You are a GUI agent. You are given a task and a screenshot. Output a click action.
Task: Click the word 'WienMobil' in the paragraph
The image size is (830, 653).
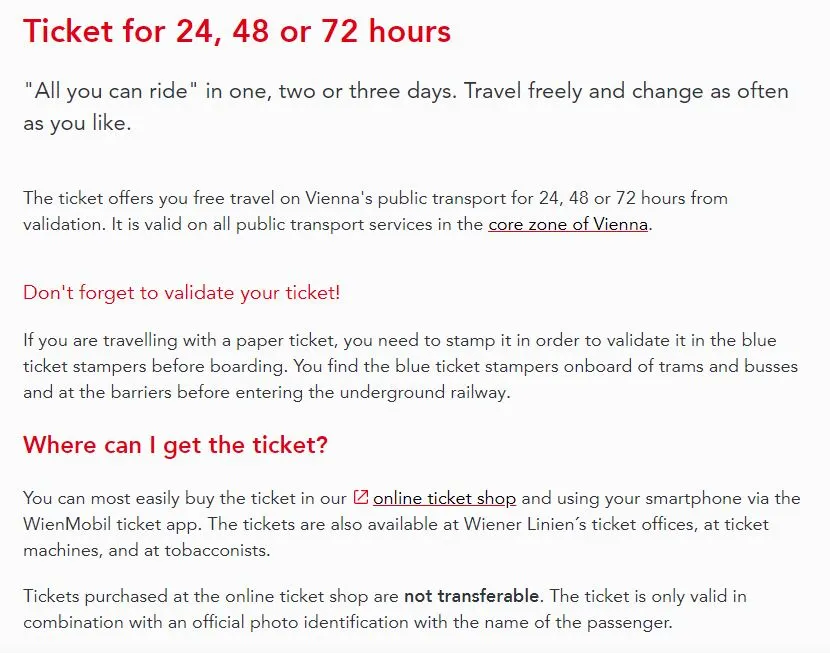pyautogui.click(x=67, y=524)
